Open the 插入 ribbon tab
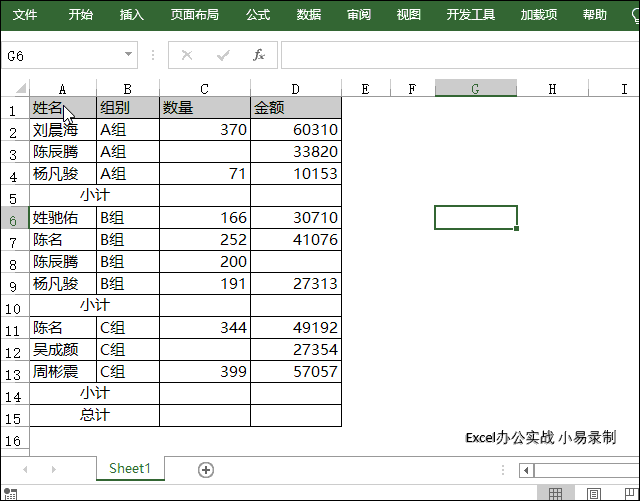This screenshot has width=640, height=501. tap(131, 15)
